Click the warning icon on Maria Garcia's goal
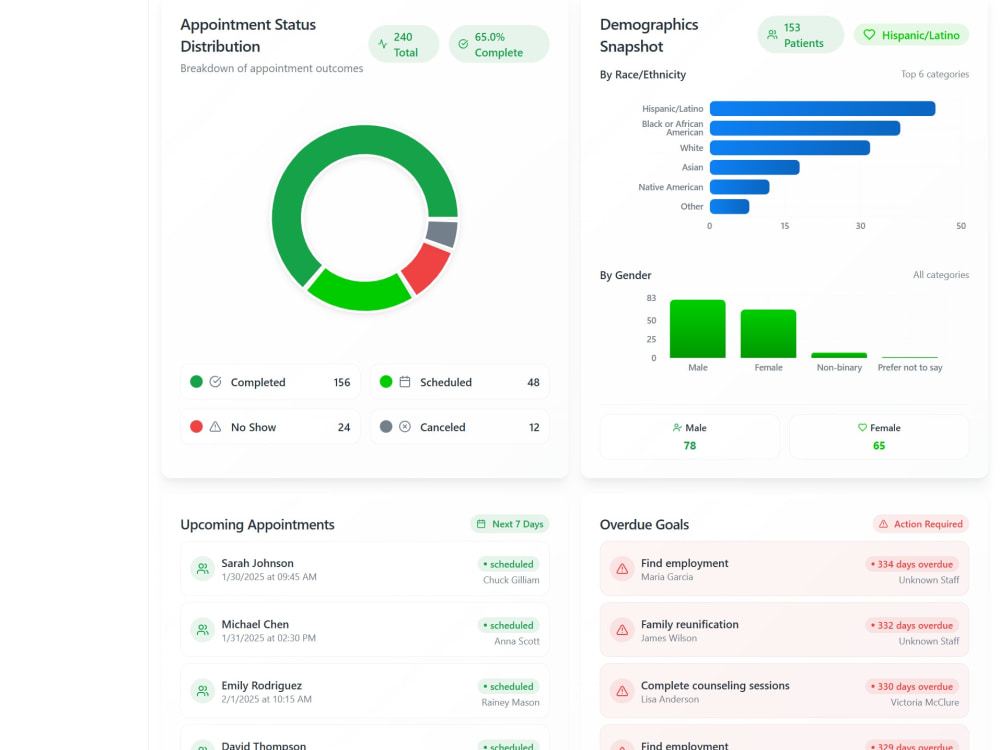Viewport: 1000px width, 750px height. pos(622,568)
